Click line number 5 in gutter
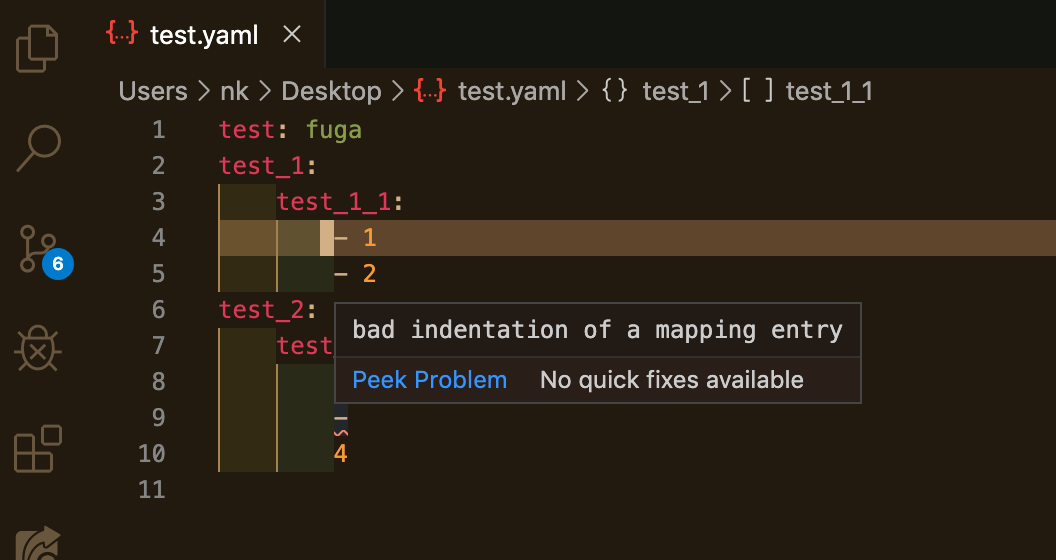This screenshot has width=1056, height=560. (158, 273)
